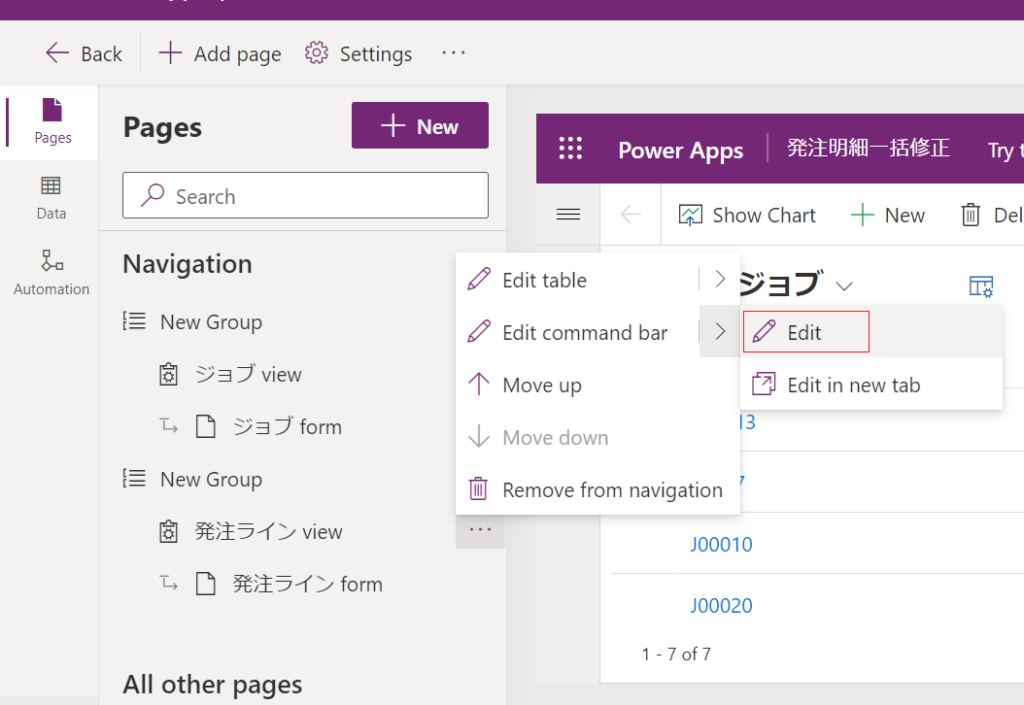Click the Power Apps waffle launcher icon
Screen dimensions: 1024x705
coord(570,149)
